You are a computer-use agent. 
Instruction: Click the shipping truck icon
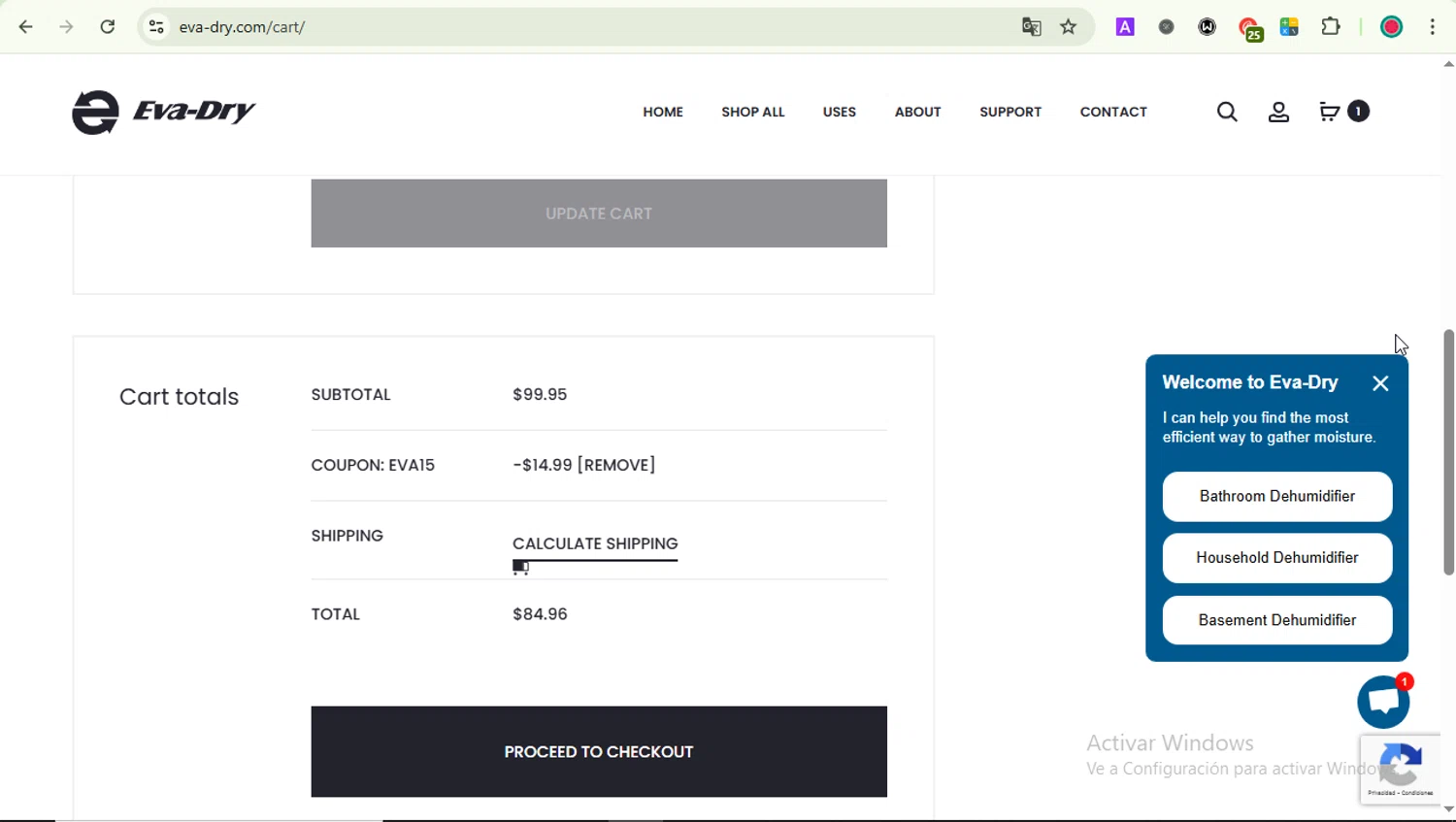520,568
